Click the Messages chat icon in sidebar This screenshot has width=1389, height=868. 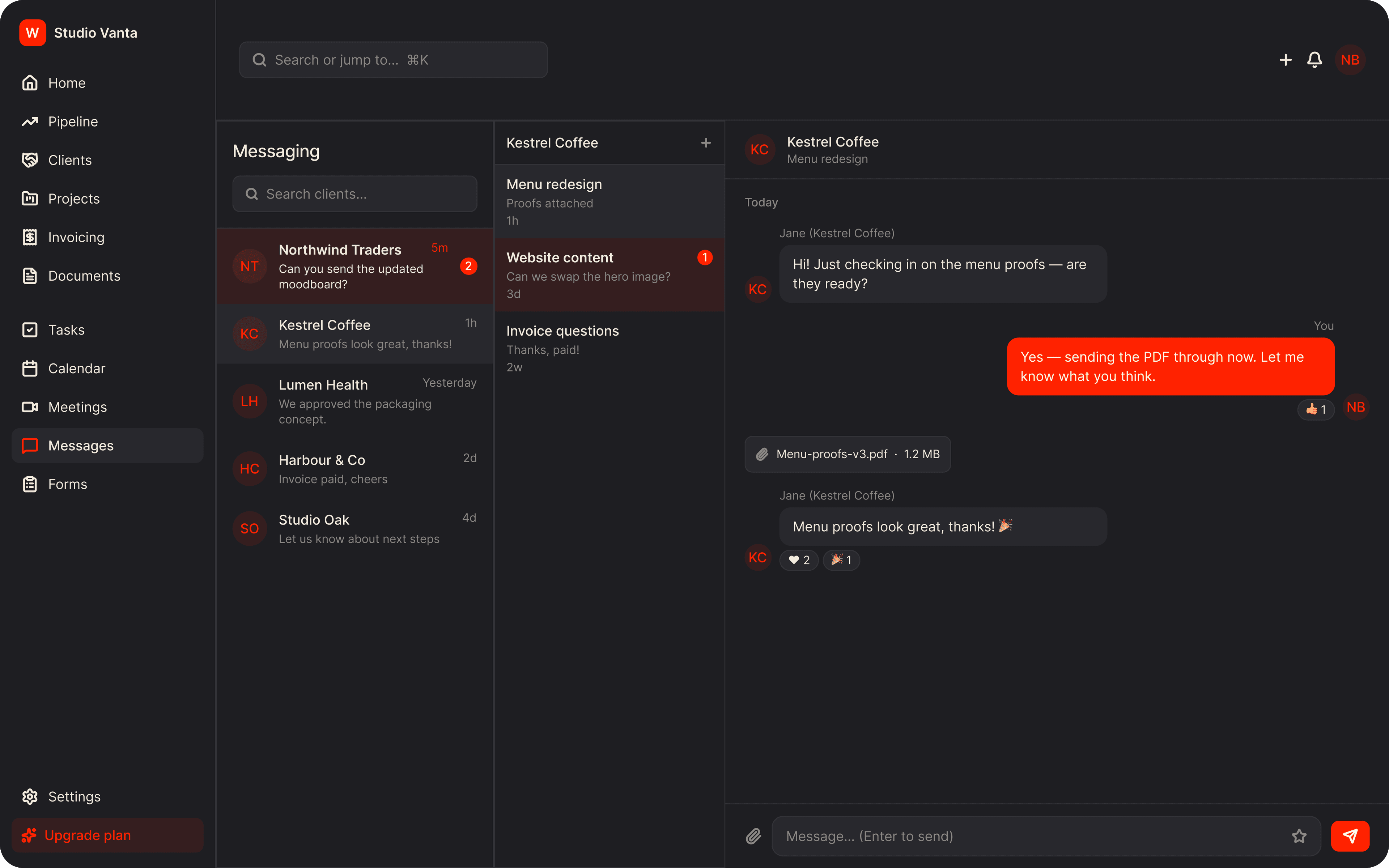click(30, 446)
